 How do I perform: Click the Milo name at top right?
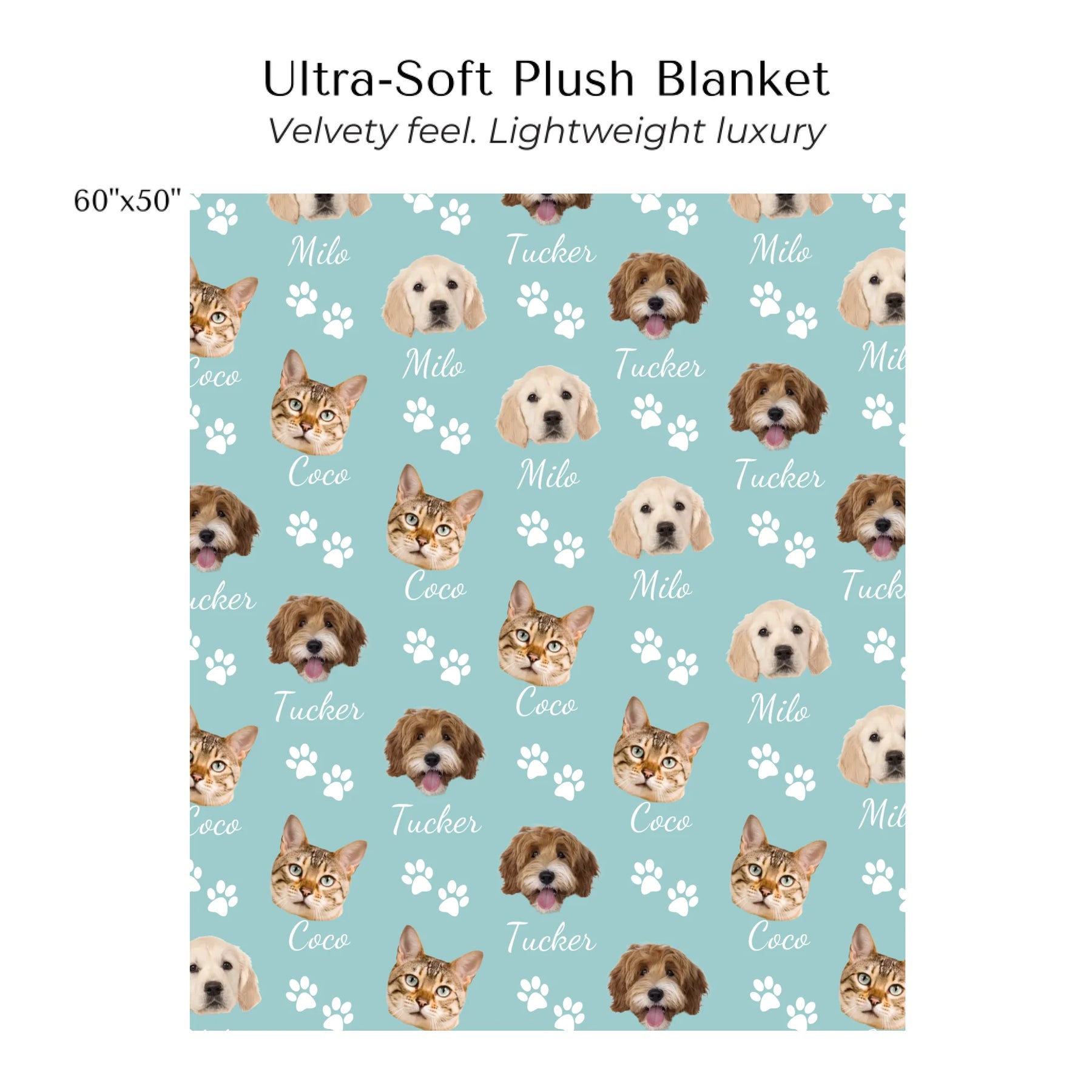780,249
